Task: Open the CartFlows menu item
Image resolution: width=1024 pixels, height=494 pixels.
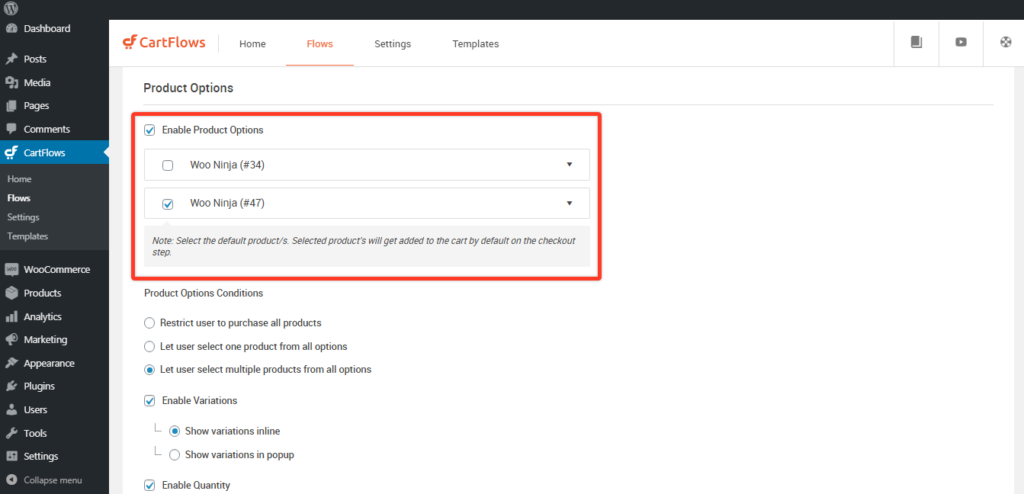Action: 44,153
